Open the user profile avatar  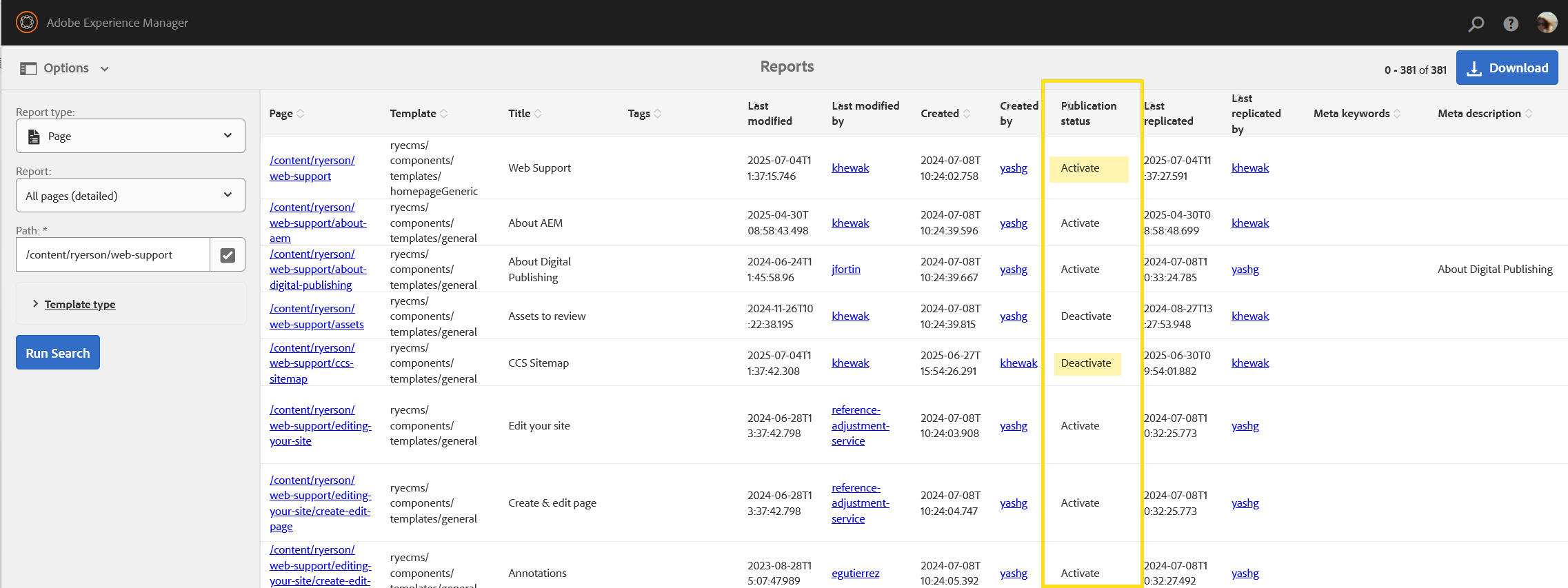pyautogui.click(x=1547, y=23)
